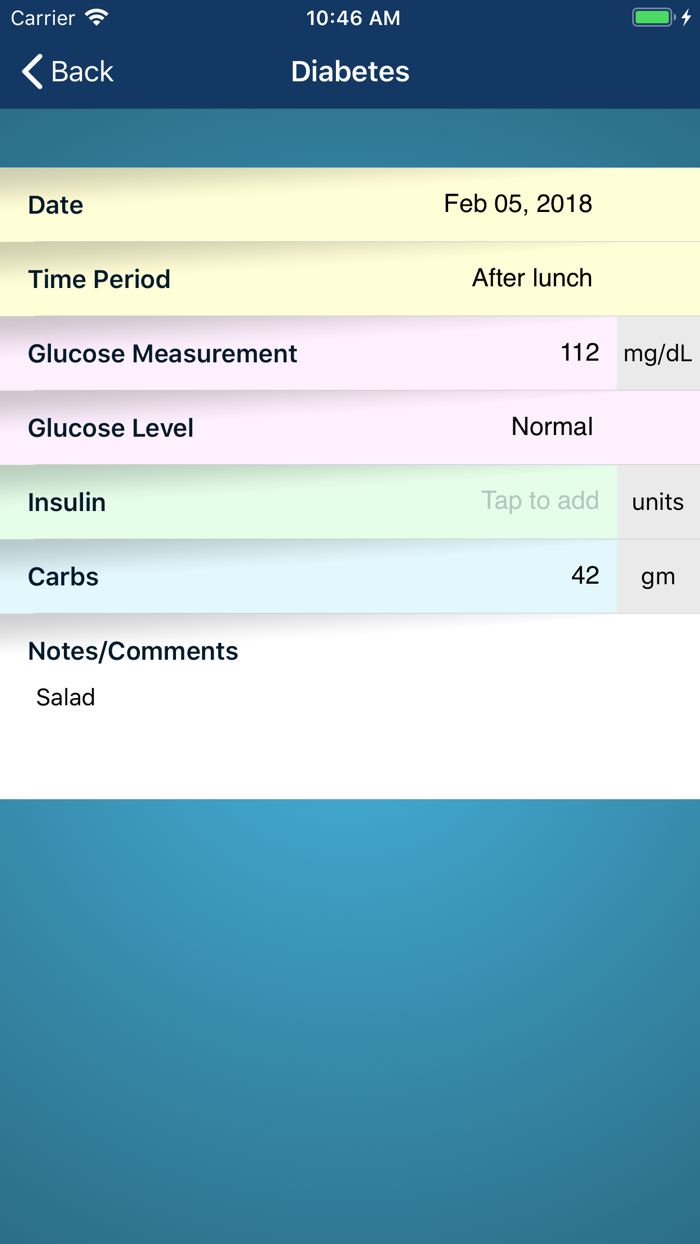The width and height of the screenshot is (700, 1244).
Task: Click the Wi-Fi icon in the status bar
Action: coord(94,17)
